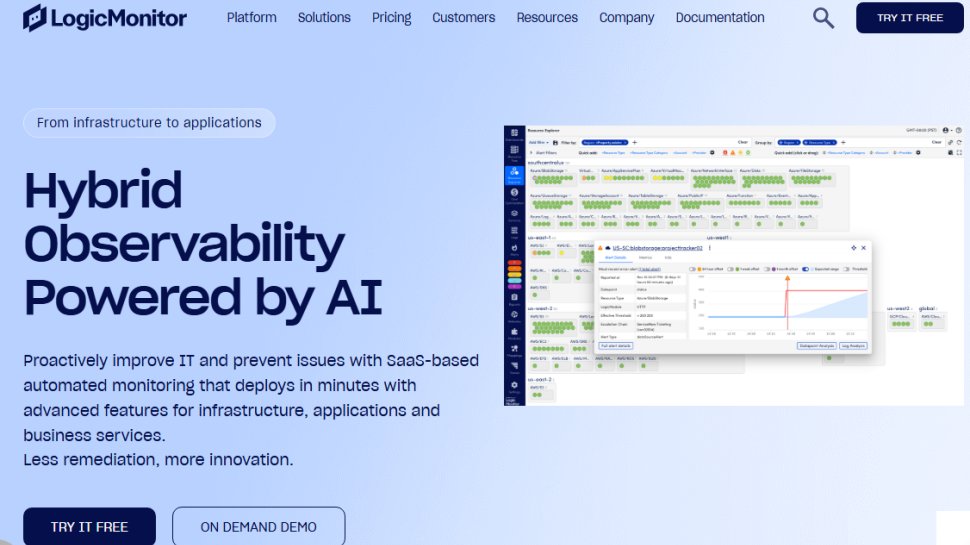The image size is (970, 545).
Task: Open the Add filter dropdown in the preview
Action: point(539,143)
